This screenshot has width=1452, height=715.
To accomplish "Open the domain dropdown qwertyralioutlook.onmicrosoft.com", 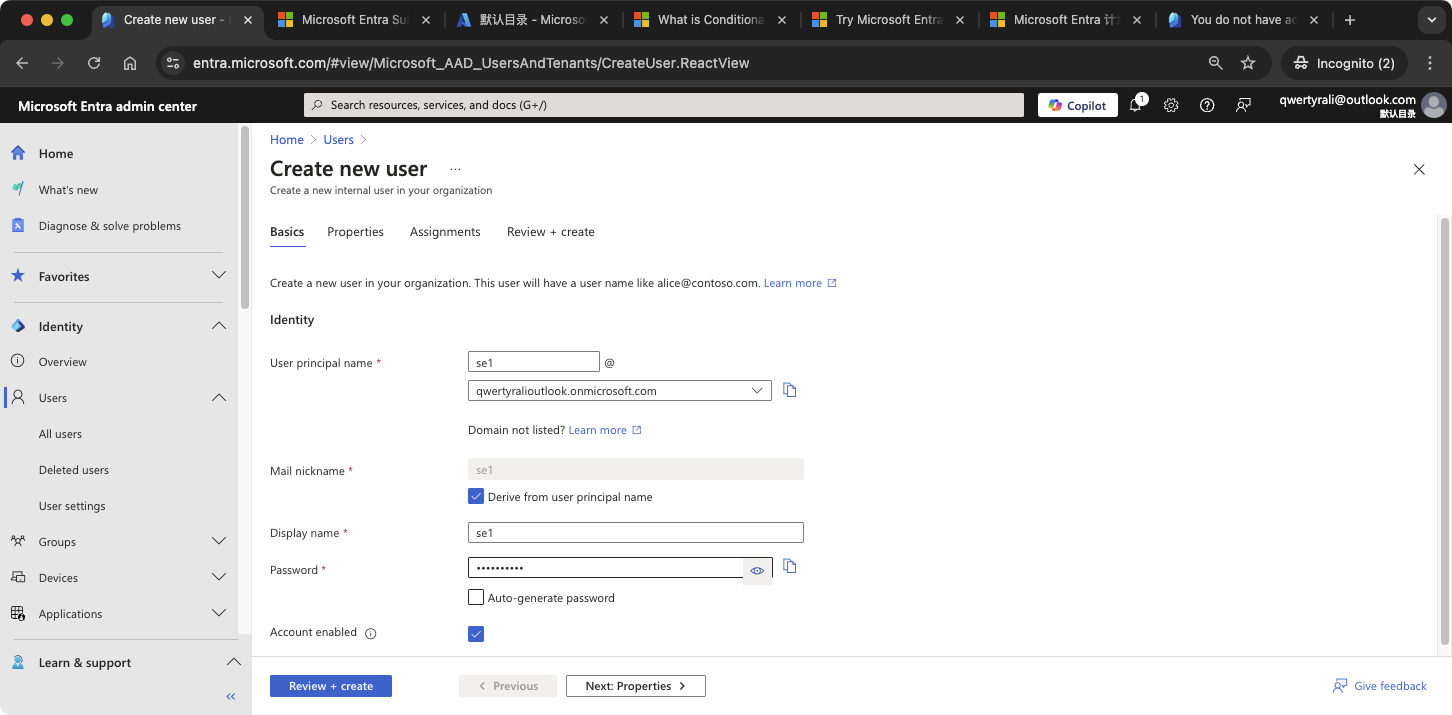I will (x=620, y=391).
